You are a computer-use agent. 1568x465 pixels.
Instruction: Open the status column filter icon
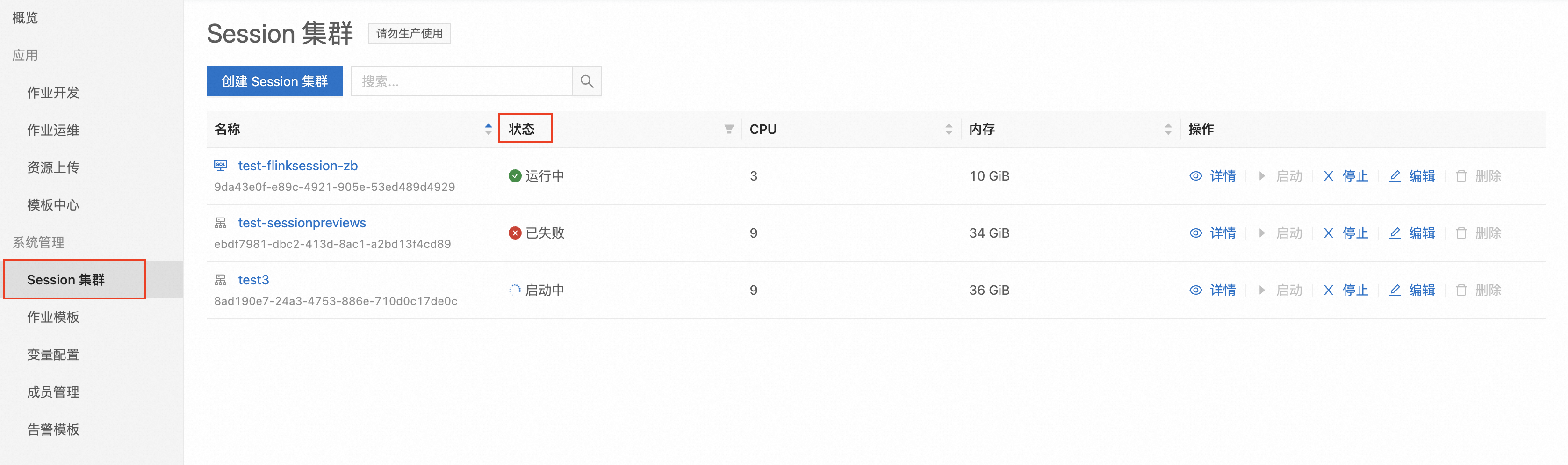point(729,129)
